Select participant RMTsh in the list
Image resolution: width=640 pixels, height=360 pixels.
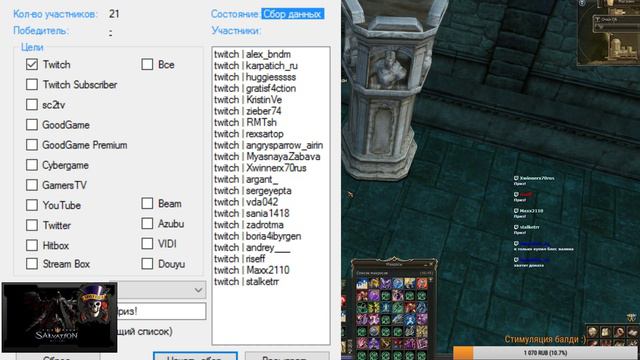pos(245,122)
